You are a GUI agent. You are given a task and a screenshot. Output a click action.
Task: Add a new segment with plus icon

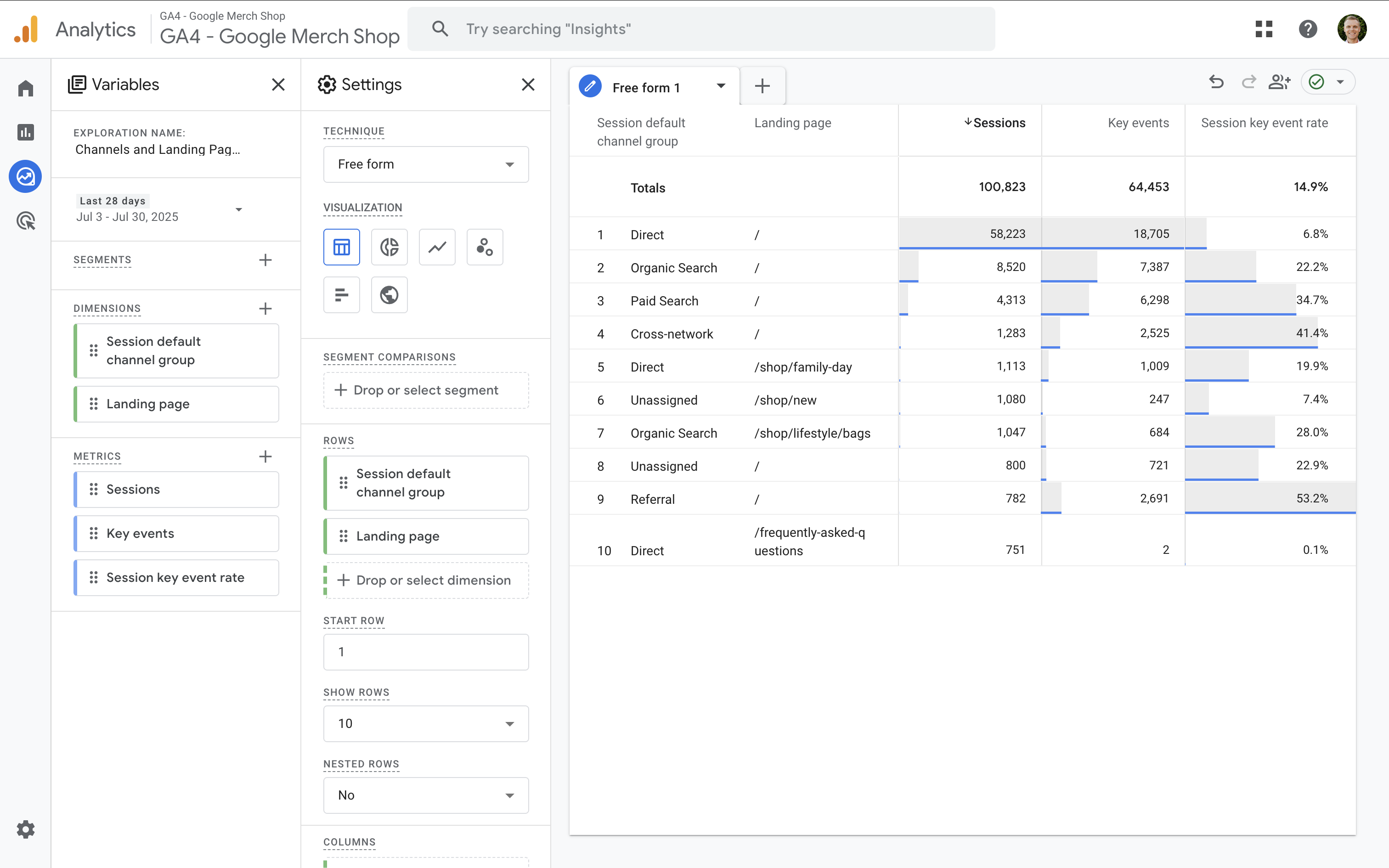(265, 260)
